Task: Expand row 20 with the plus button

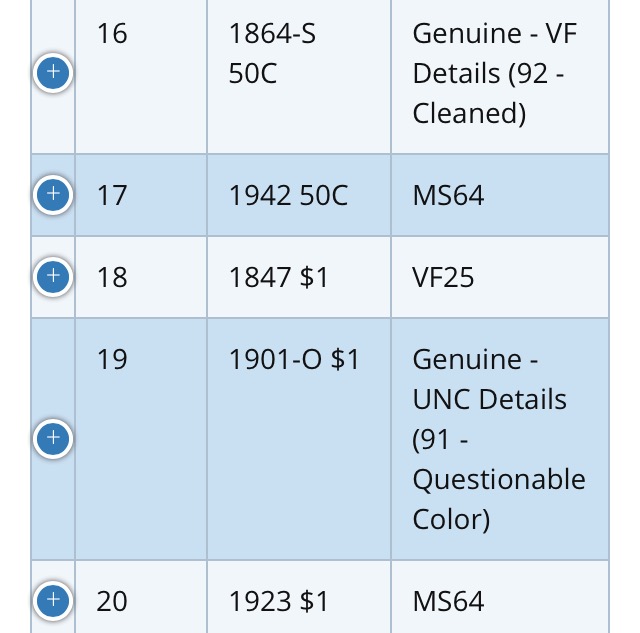Action: [x=53, y=600]
